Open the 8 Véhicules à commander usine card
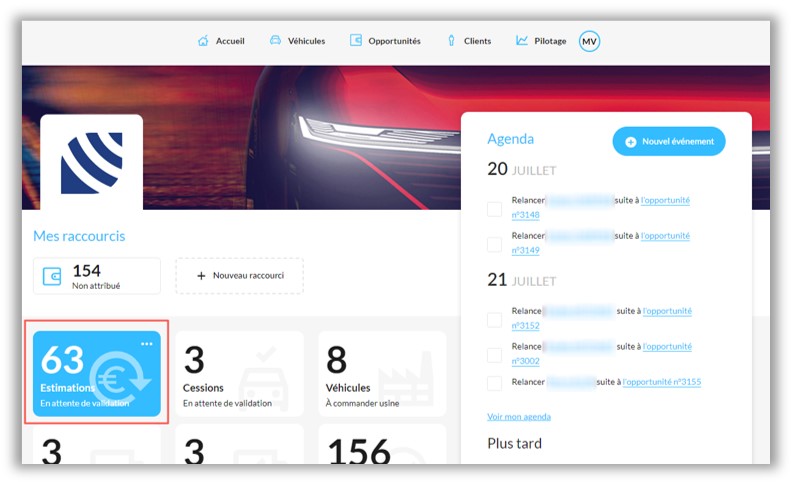The height and width of the screenshot is (482, 791). coord(382,373)
